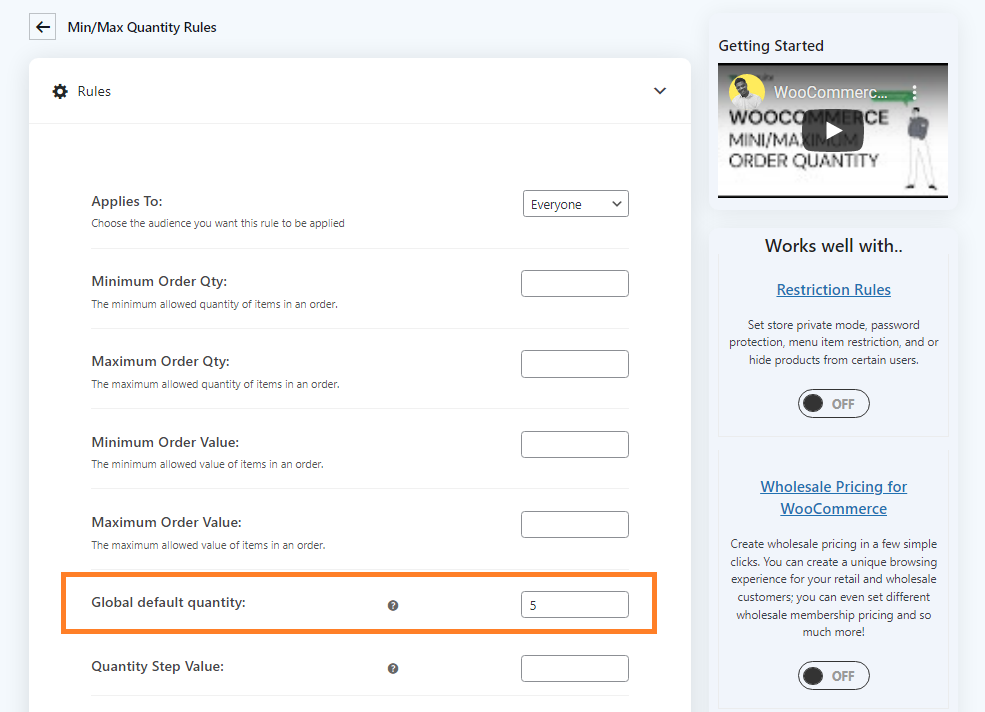Click the 'Rules' panel title

94,91
